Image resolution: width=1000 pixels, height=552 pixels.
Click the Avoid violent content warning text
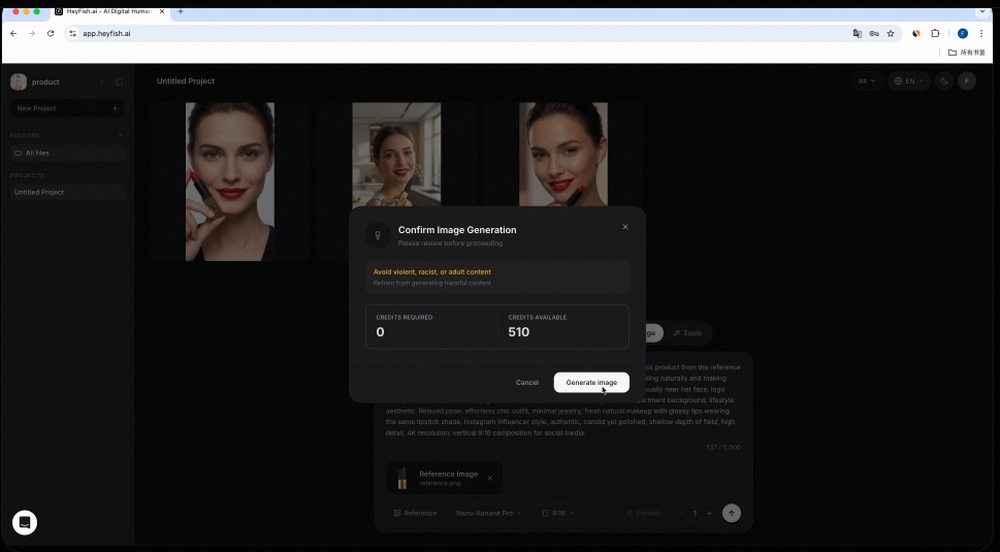pos(432,272)
